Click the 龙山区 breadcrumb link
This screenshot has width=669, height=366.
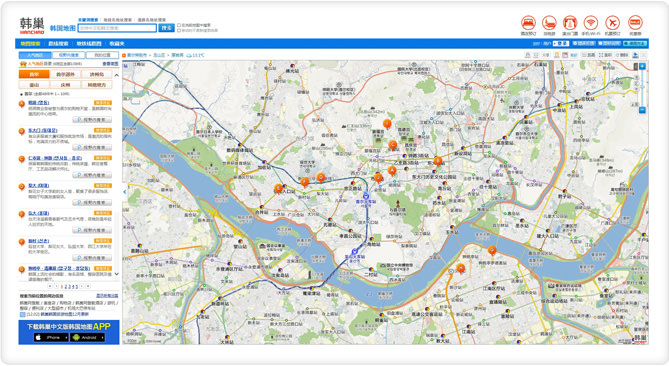coord(159,55)
